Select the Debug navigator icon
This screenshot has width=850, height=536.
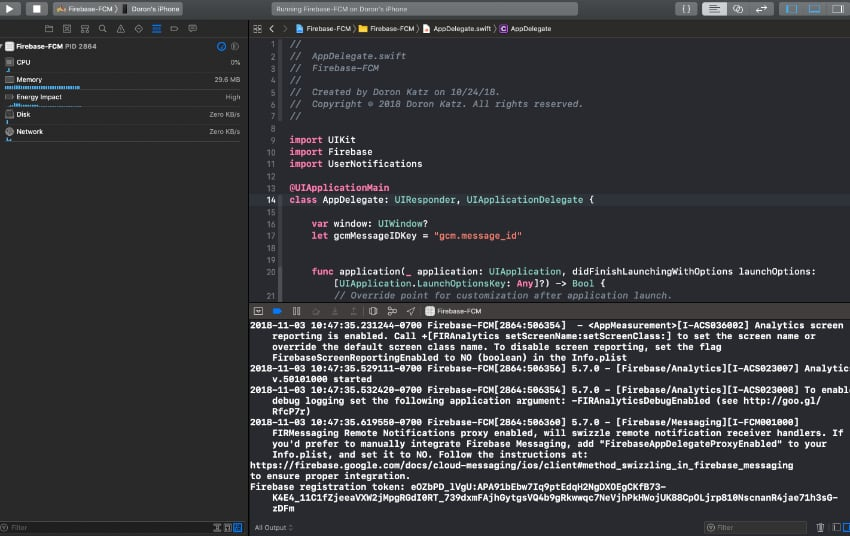pyautogui.click(x=156, y=29)
